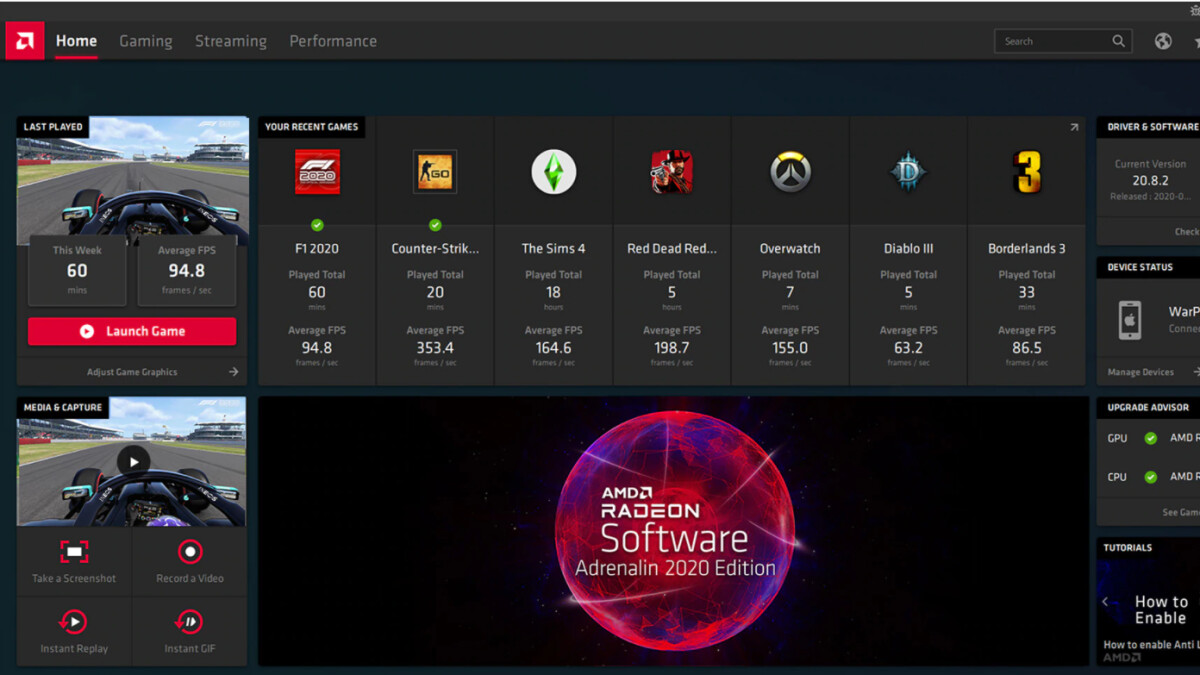Open the F1 2020 game icon

[317, 172]
